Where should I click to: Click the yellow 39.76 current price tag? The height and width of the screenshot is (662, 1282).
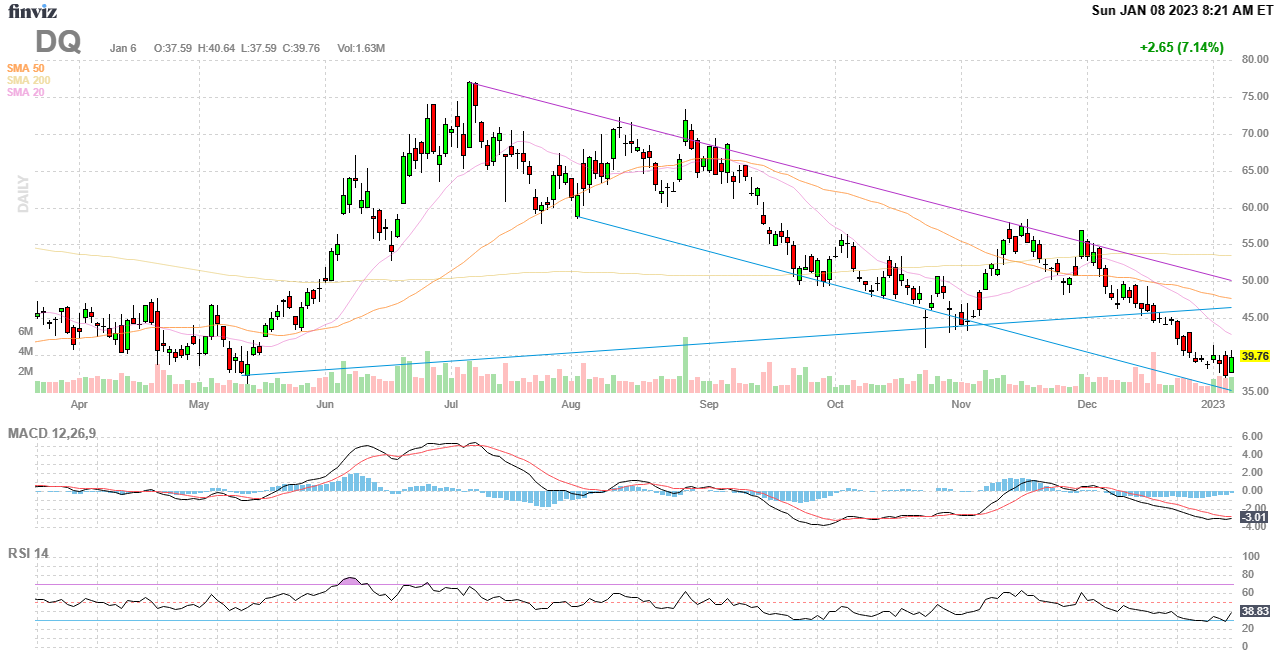(1254, 356)
